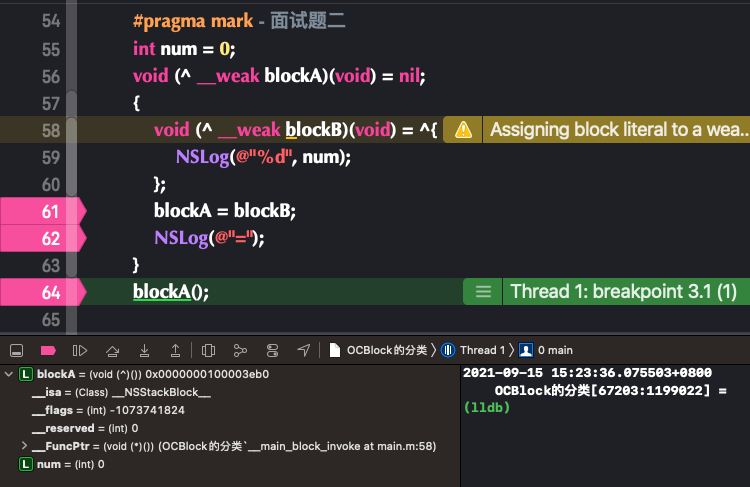Simulate location arrow icon
Viewport: 750px width, 487px height.
304,351
